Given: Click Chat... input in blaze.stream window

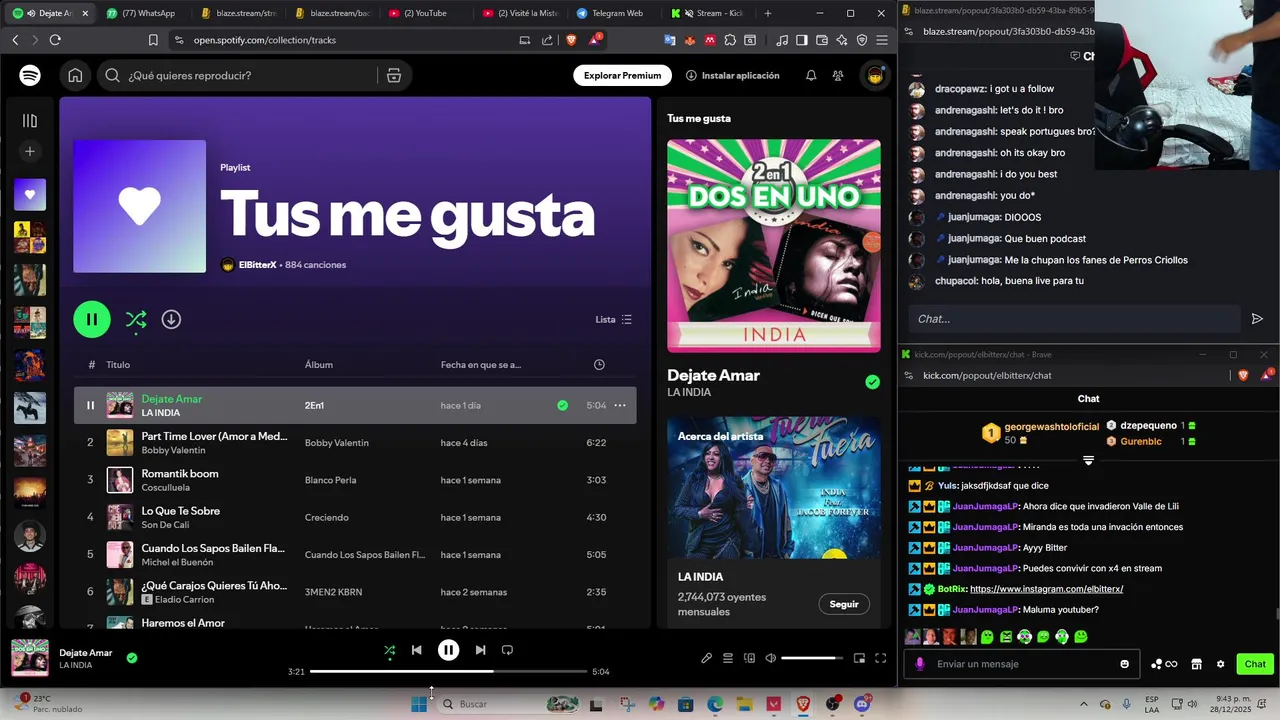Looking at the screenshot, I should [x=1075, y=319].
